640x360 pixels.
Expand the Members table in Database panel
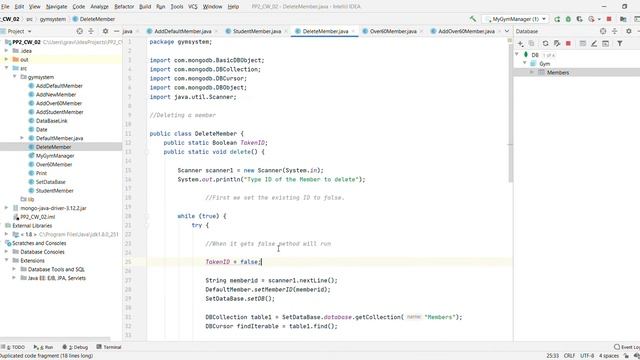click(532, 72)
